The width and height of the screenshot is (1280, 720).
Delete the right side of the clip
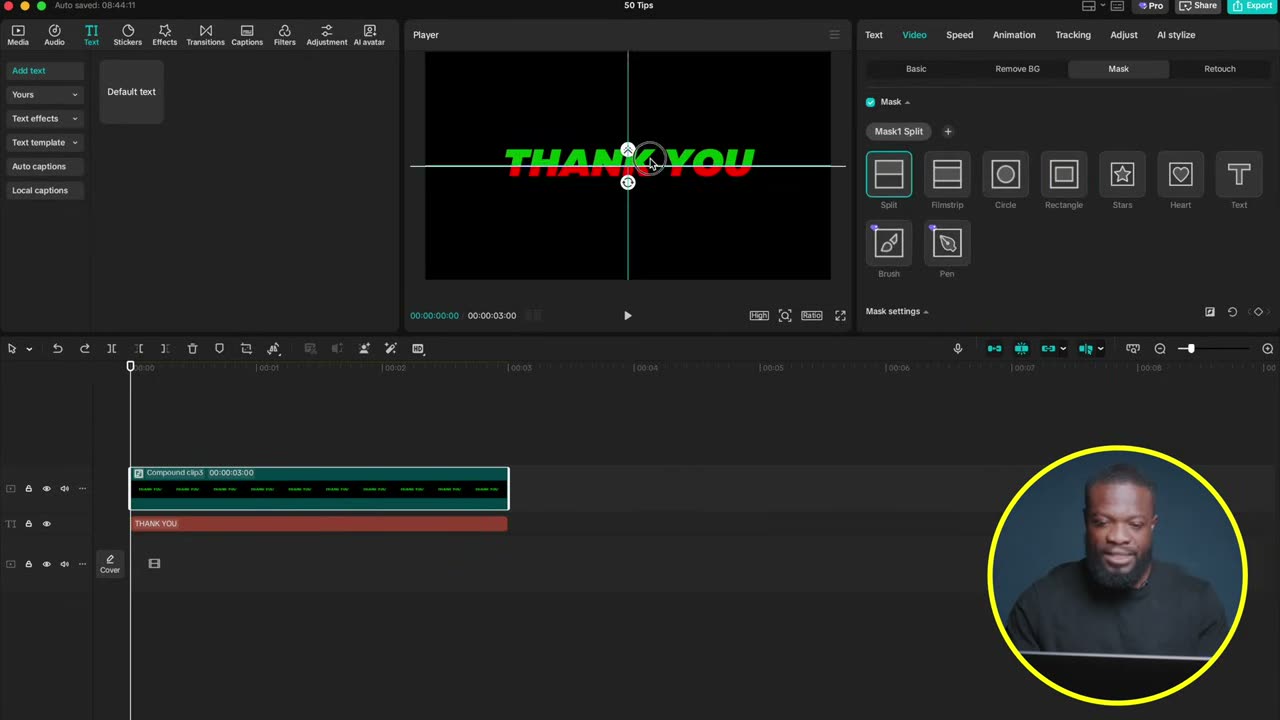[165, 349]
